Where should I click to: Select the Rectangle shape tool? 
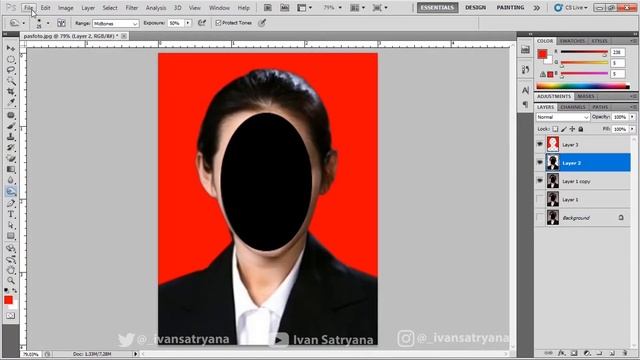click(x=11, y=236)
